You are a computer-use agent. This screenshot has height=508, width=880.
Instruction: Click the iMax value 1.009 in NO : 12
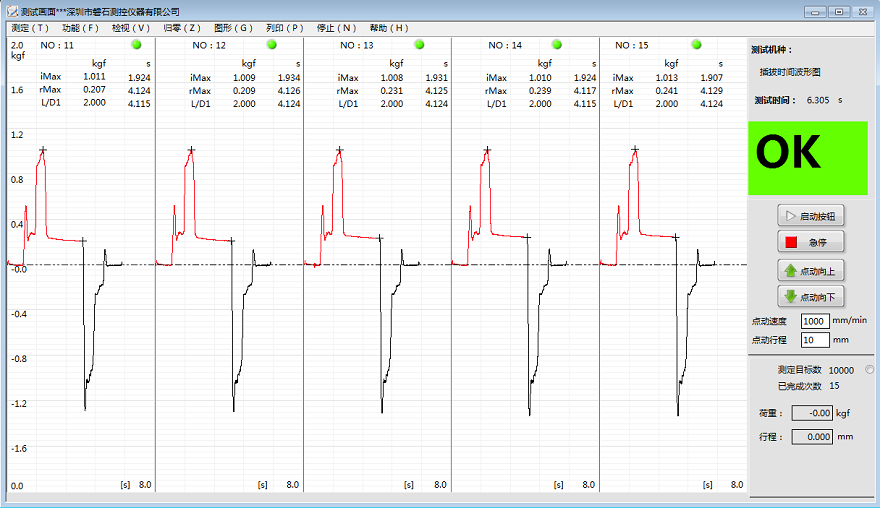244,78
